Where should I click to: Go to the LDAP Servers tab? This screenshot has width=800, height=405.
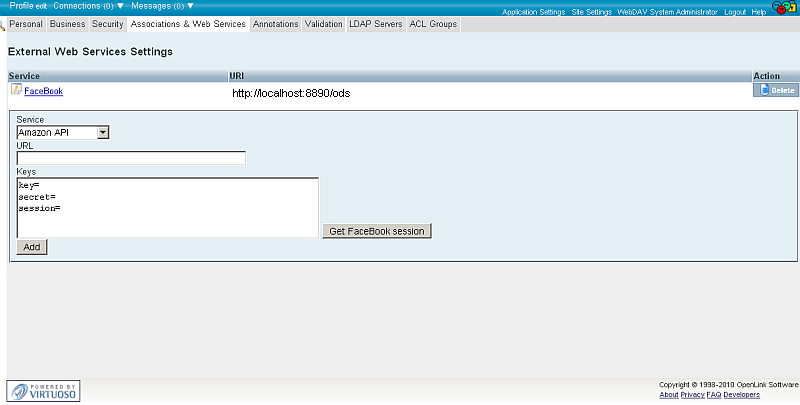[375, 24]
